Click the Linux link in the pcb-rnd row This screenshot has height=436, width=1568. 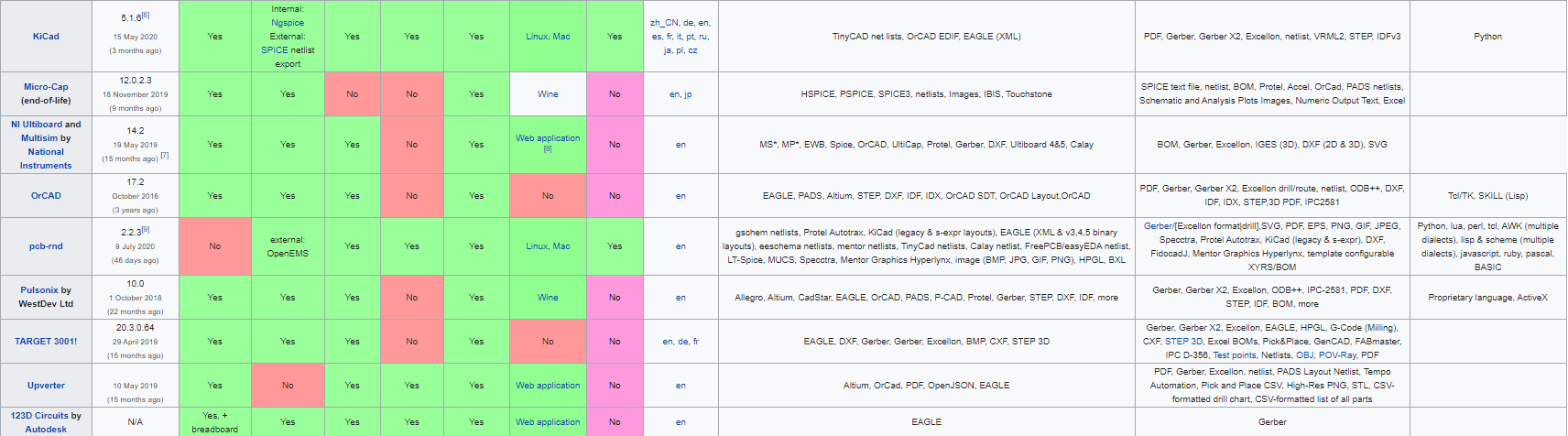click(x=537, y=246)
